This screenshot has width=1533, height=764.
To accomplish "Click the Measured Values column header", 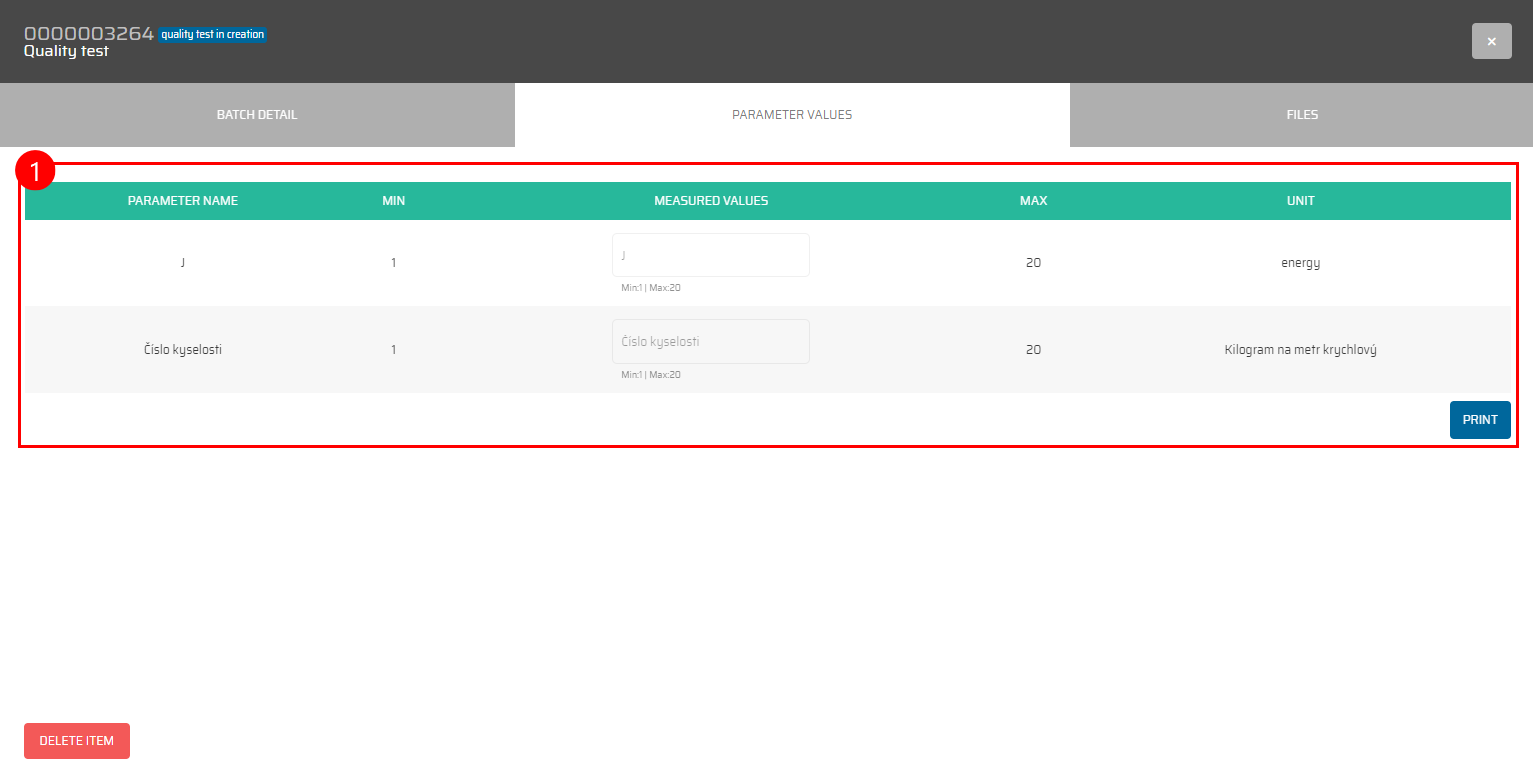I will [x=710, y=201].
